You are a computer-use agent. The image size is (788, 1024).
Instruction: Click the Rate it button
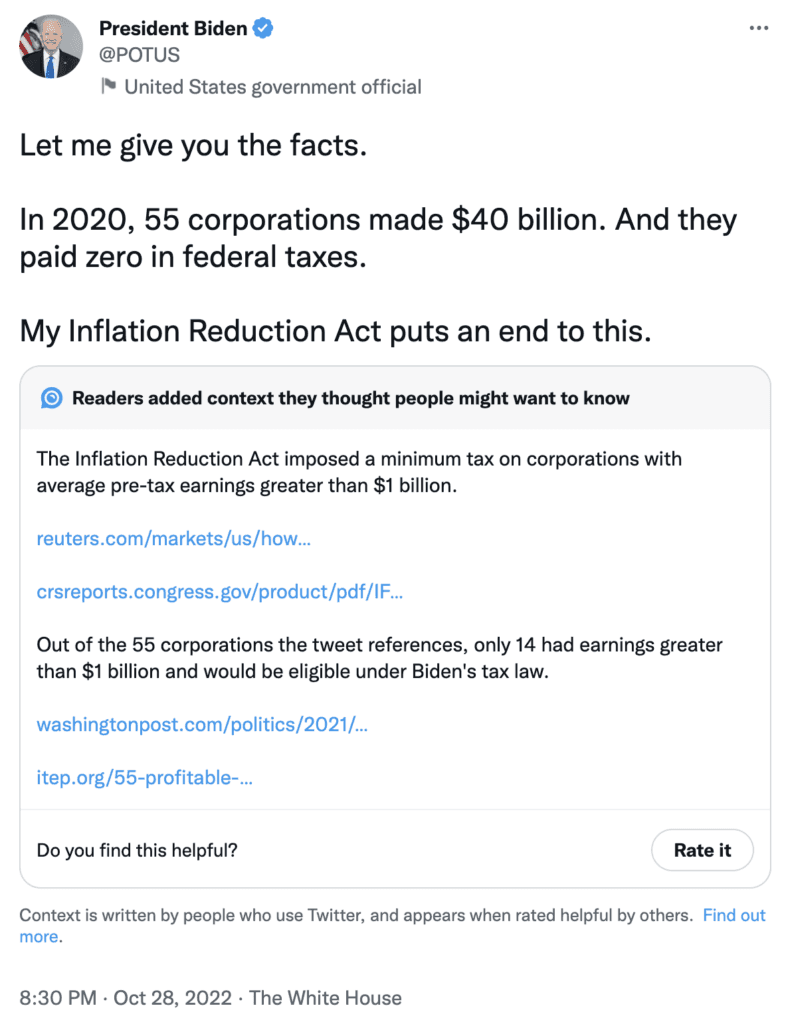[702, 850]
